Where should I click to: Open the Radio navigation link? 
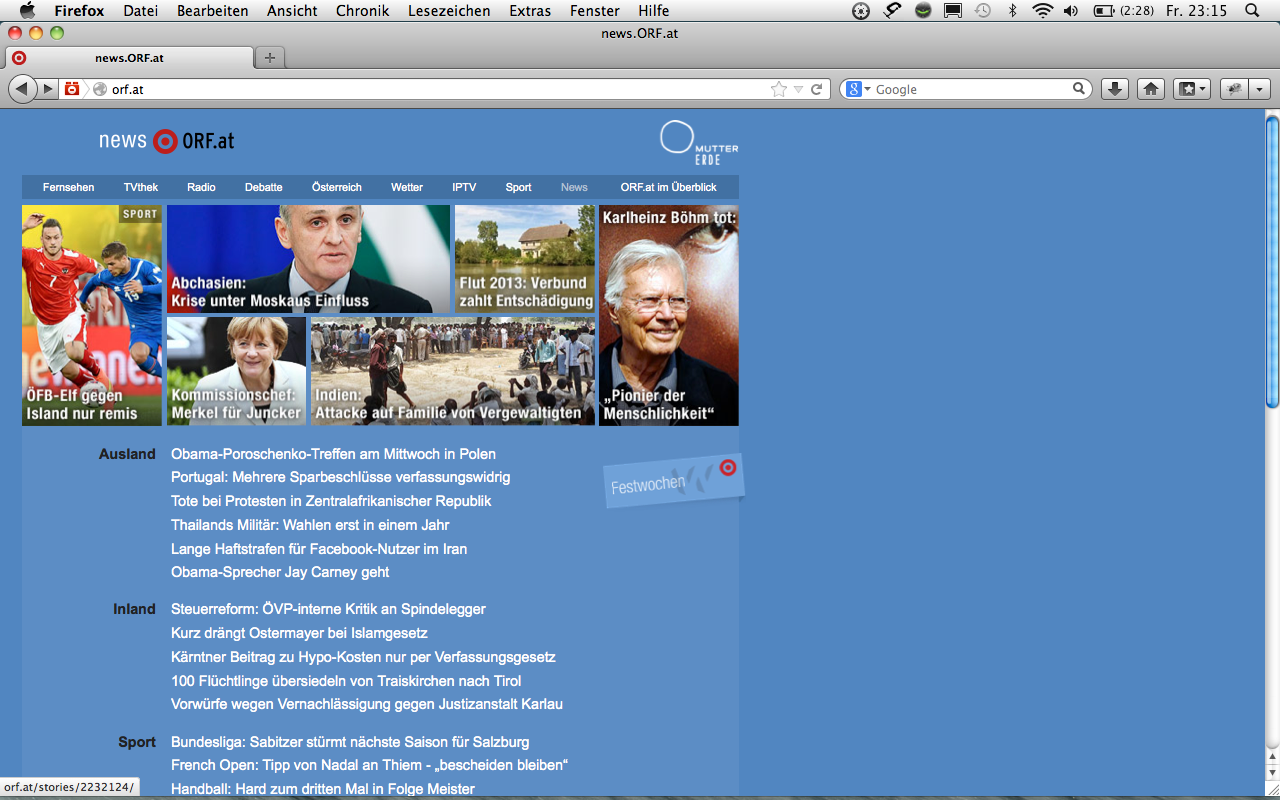pos(201,187)
